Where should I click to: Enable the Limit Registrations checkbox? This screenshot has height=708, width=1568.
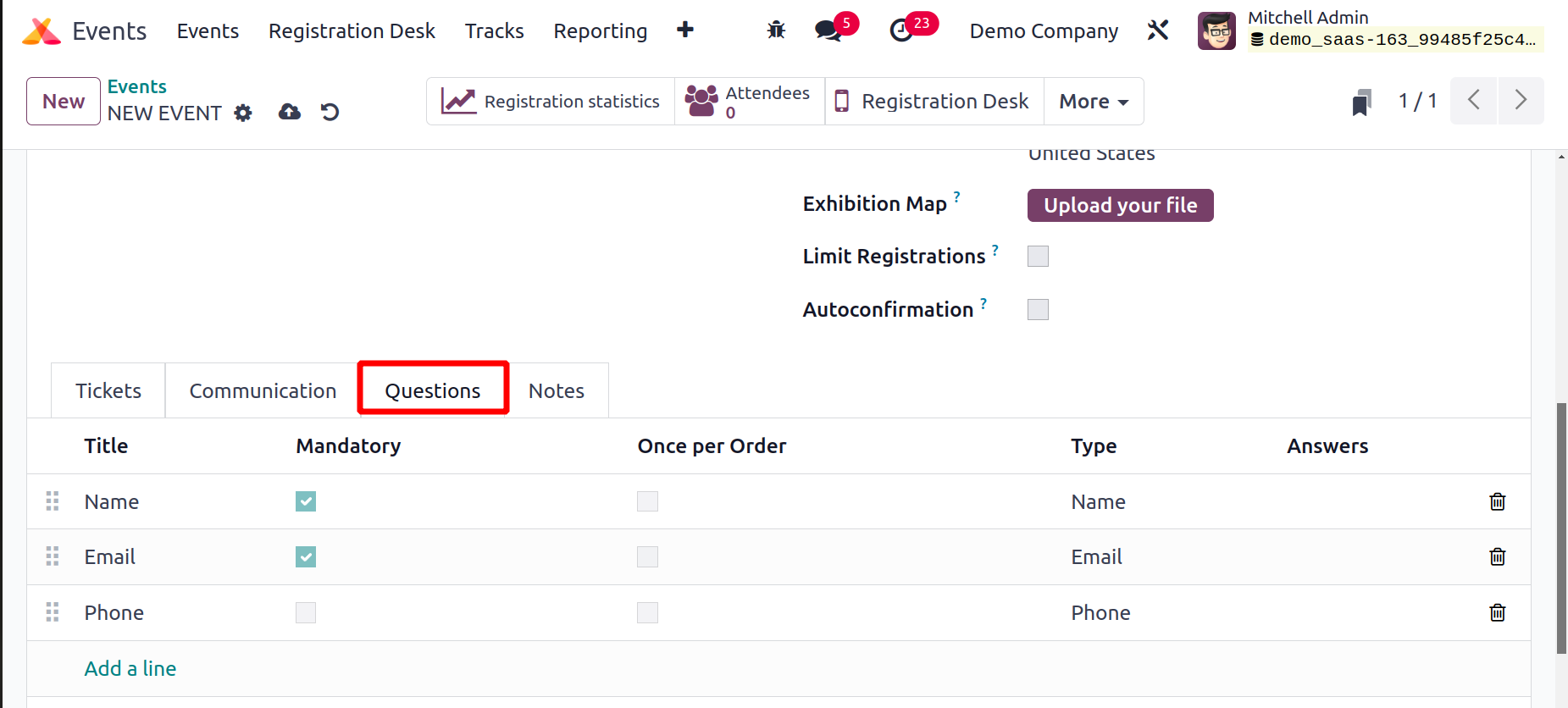(1038, 256)
